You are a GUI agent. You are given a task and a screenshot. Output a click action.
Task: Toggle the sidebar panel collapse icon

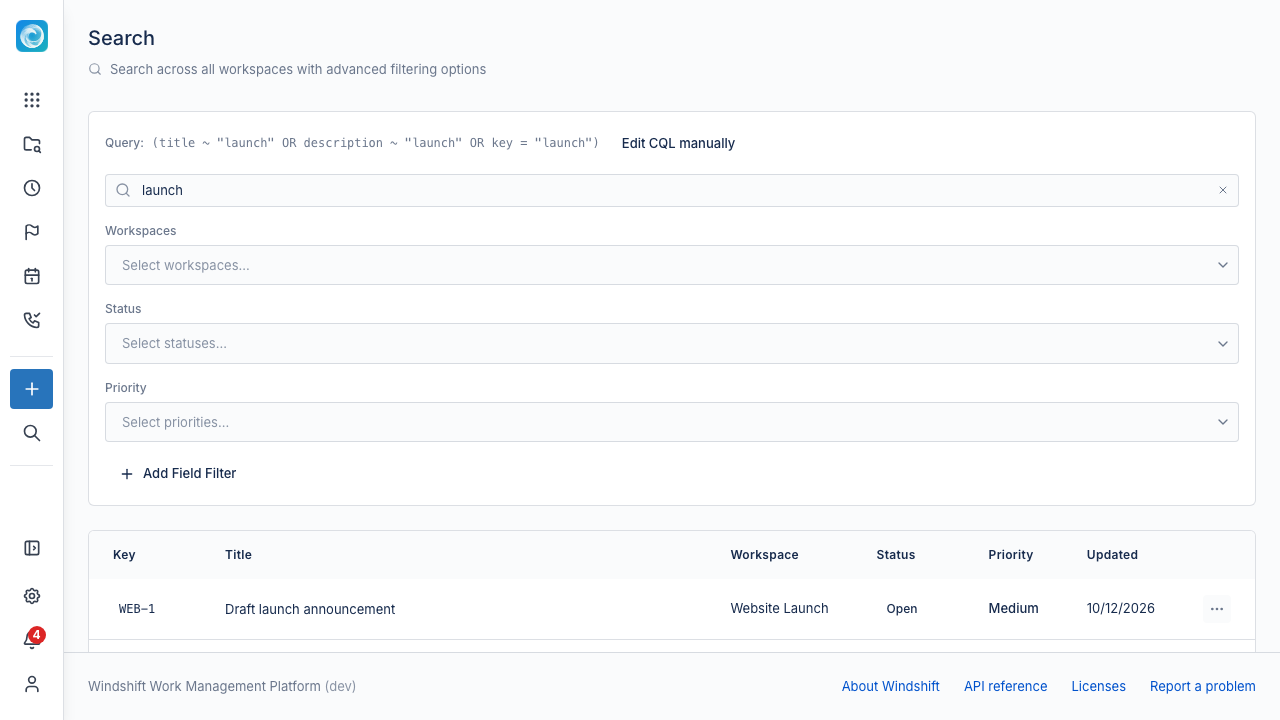click(32, 548)
